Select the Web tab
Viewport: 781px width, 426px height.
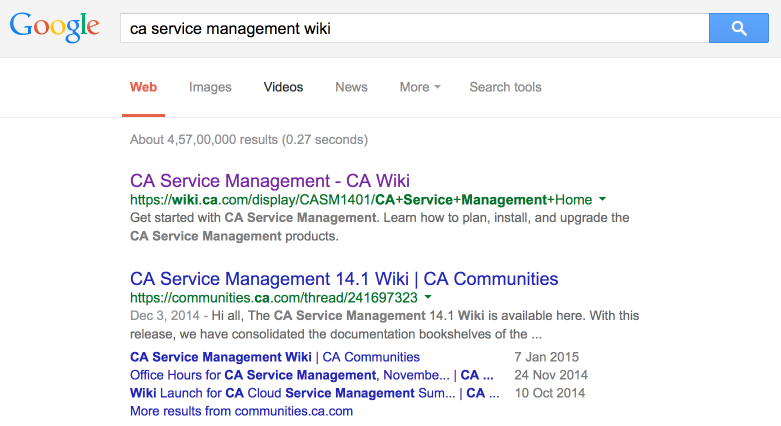click(x=143, y=87)
